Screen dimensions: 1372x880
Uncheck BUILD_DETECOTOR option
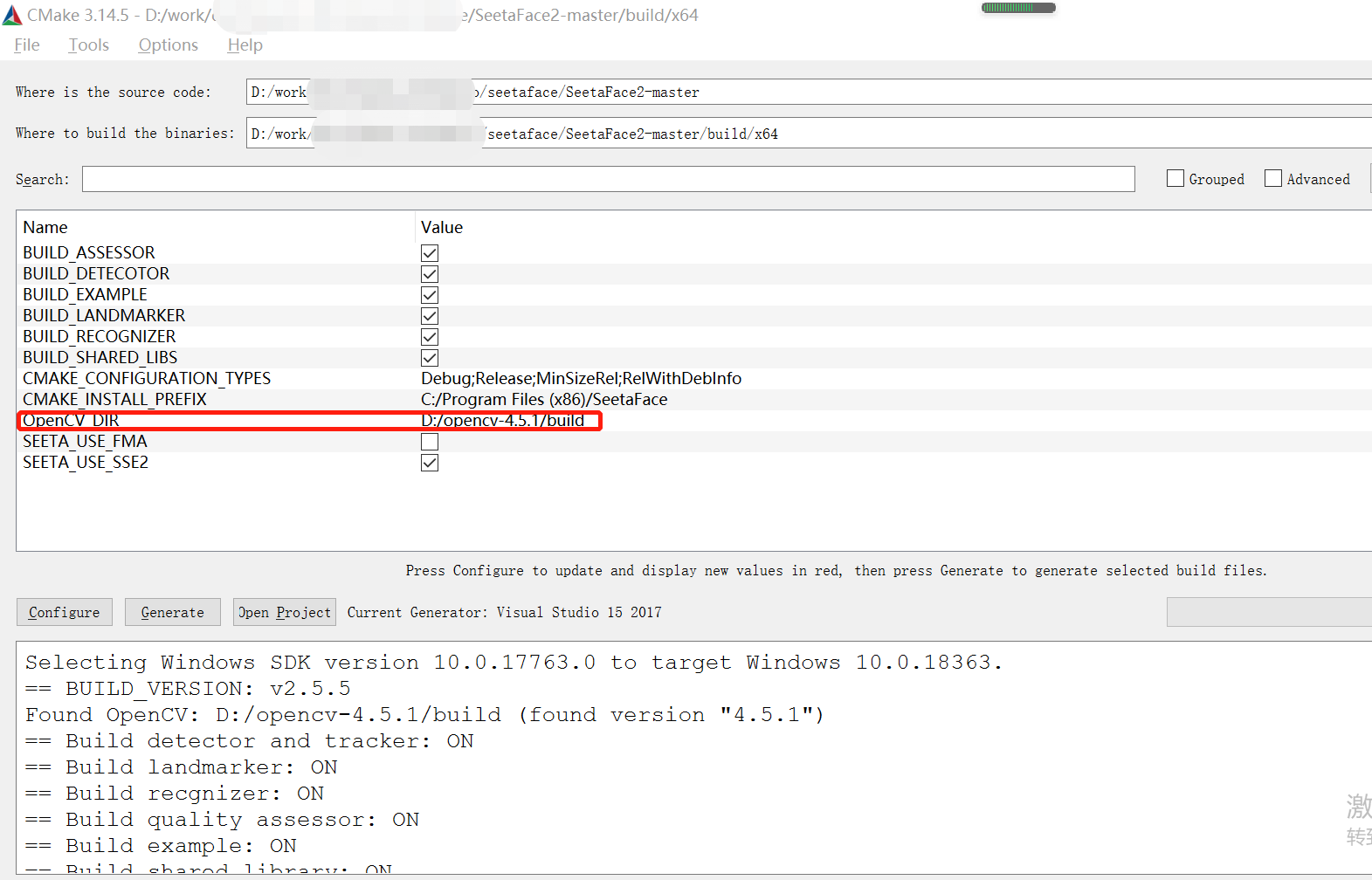(x=430, y=274)
